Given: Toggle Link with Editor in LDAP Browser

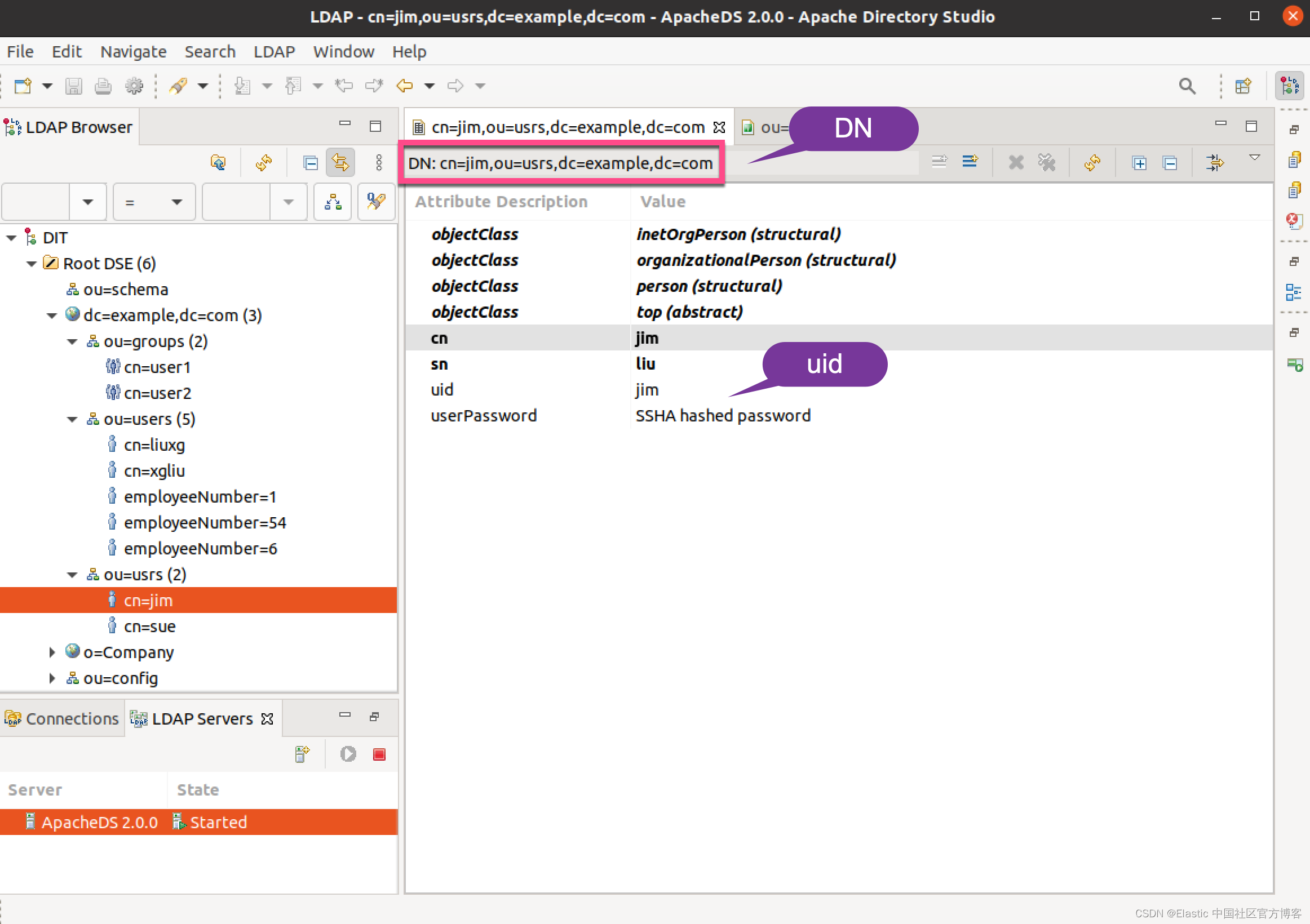Looking at the screenshot, I should (x=340, y=163).
